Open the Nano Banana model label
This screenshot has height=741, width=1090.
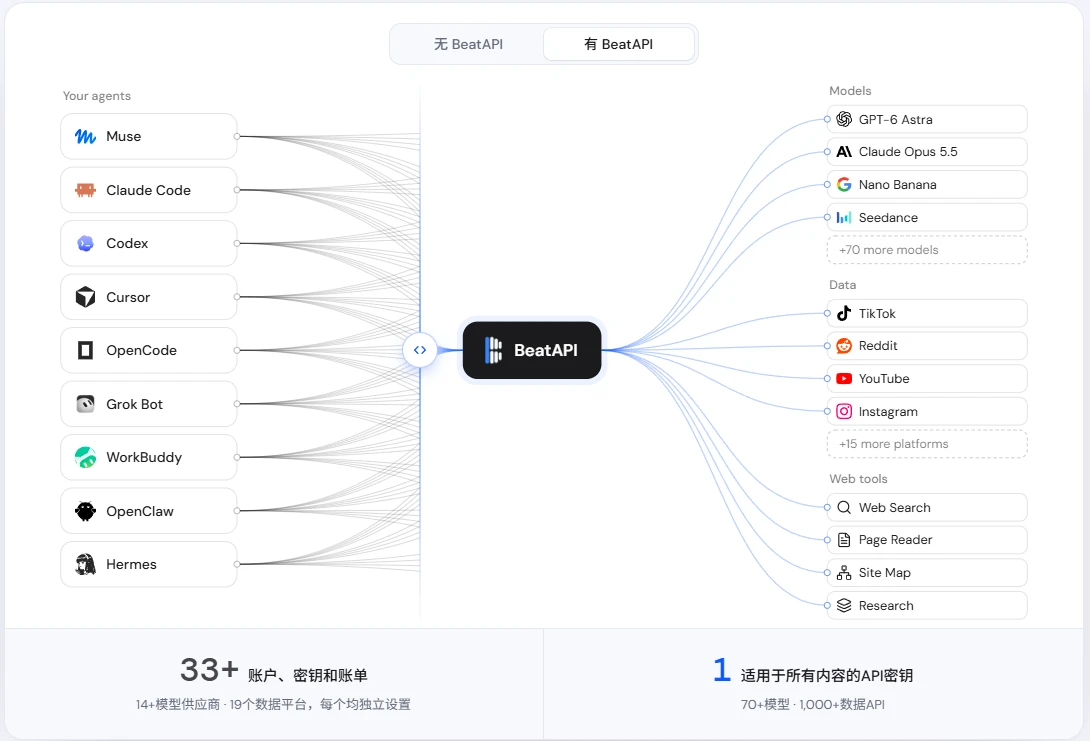897,184
